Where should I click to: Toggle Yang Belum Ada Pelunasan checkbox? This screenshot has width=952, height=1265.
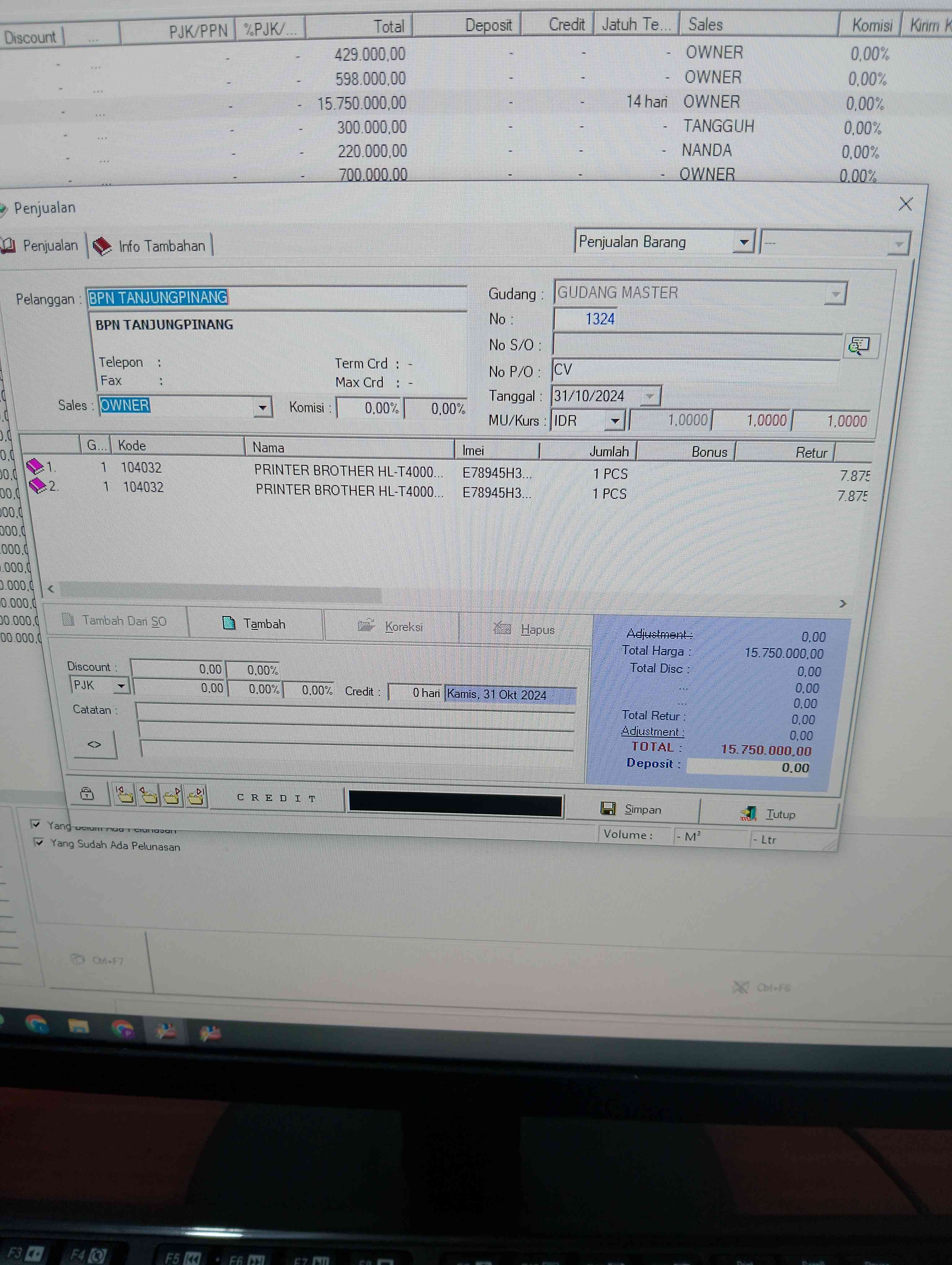point(35,823)
